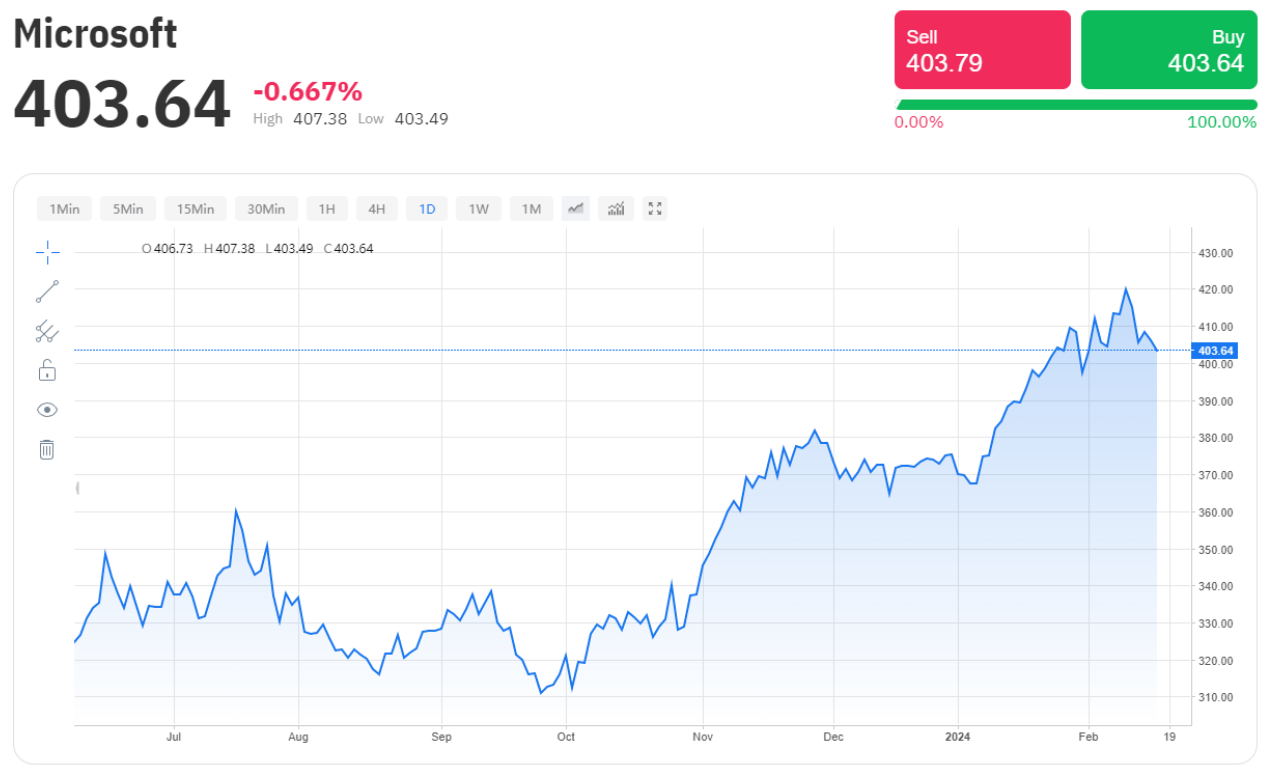Toggle drawings visibility eye icon
The image size is (1268, 776).
47,410
